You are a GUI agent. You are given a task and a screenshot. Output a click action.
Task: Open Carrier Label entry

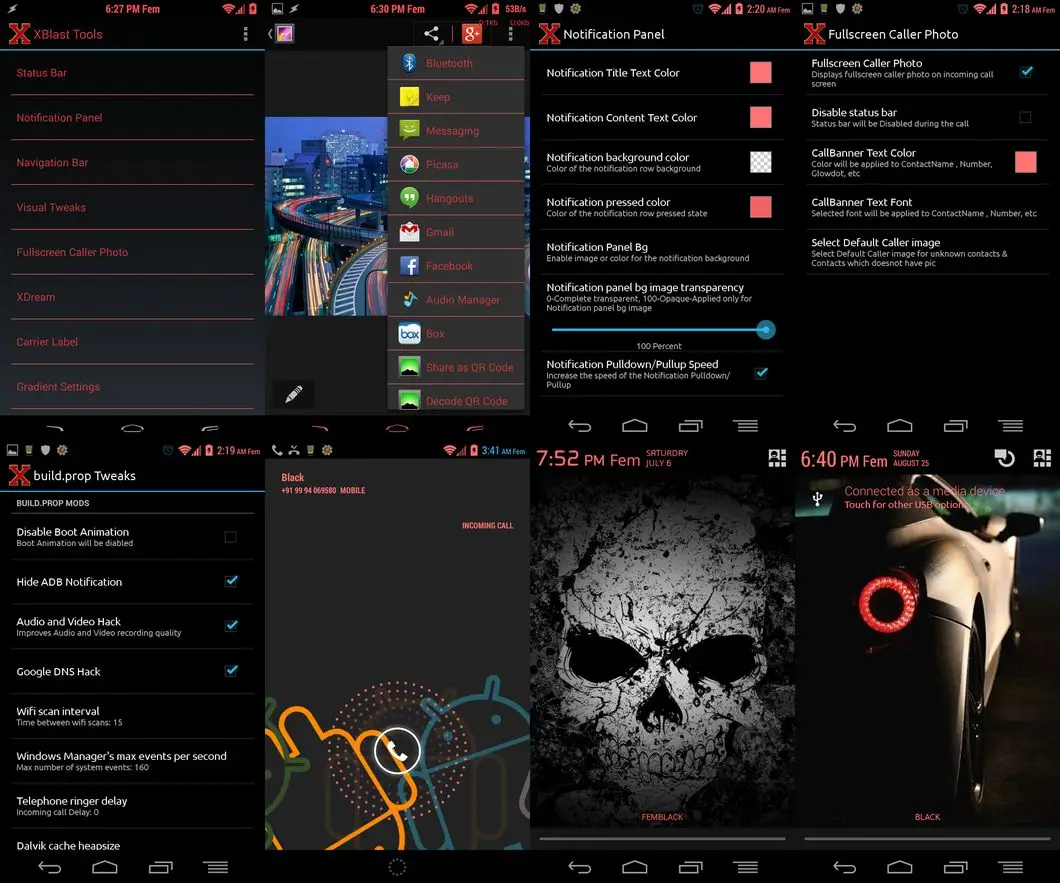pos(132,341)
